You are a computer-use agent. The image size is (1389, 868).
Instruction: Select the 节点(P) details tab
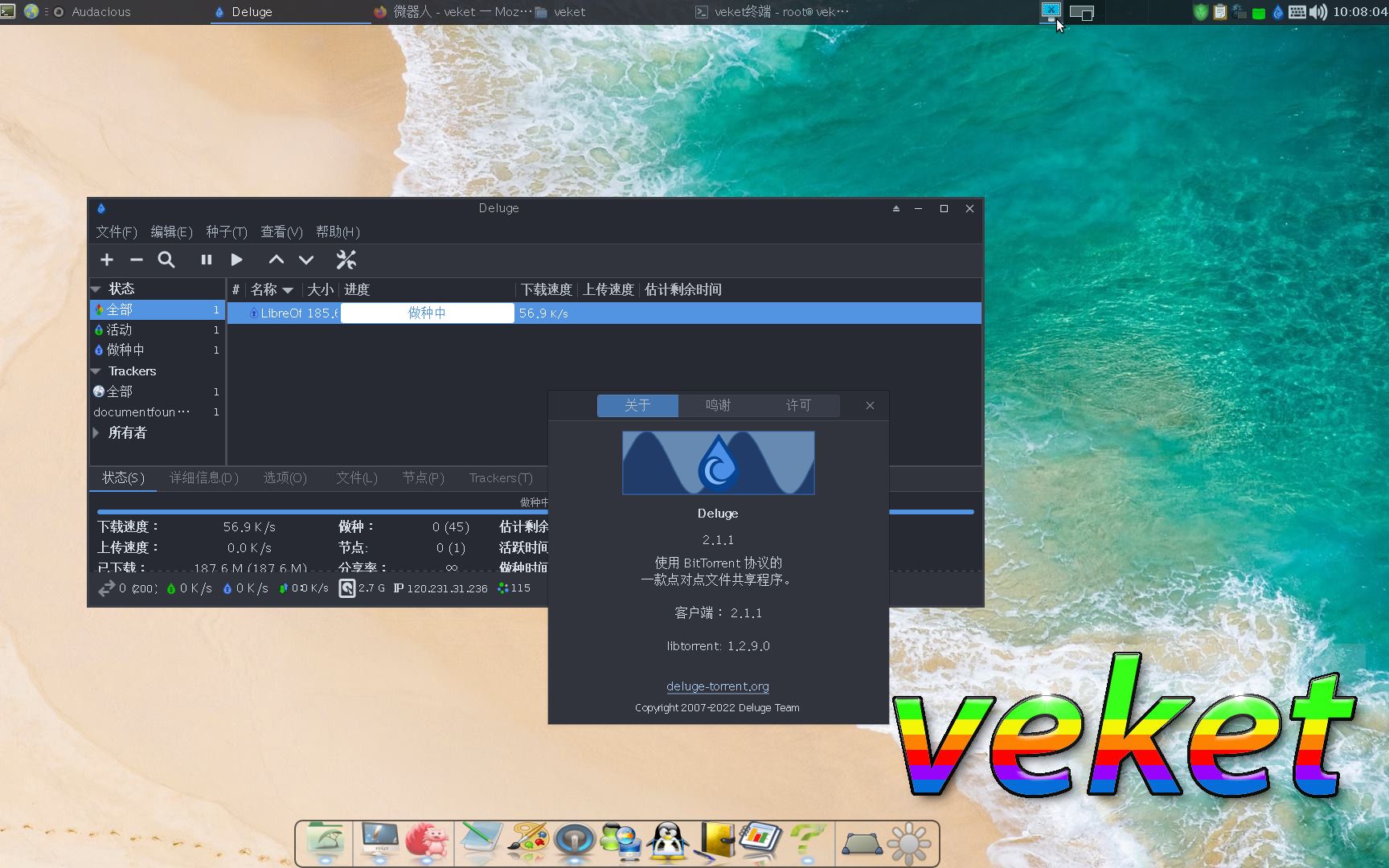pos(423,478)
